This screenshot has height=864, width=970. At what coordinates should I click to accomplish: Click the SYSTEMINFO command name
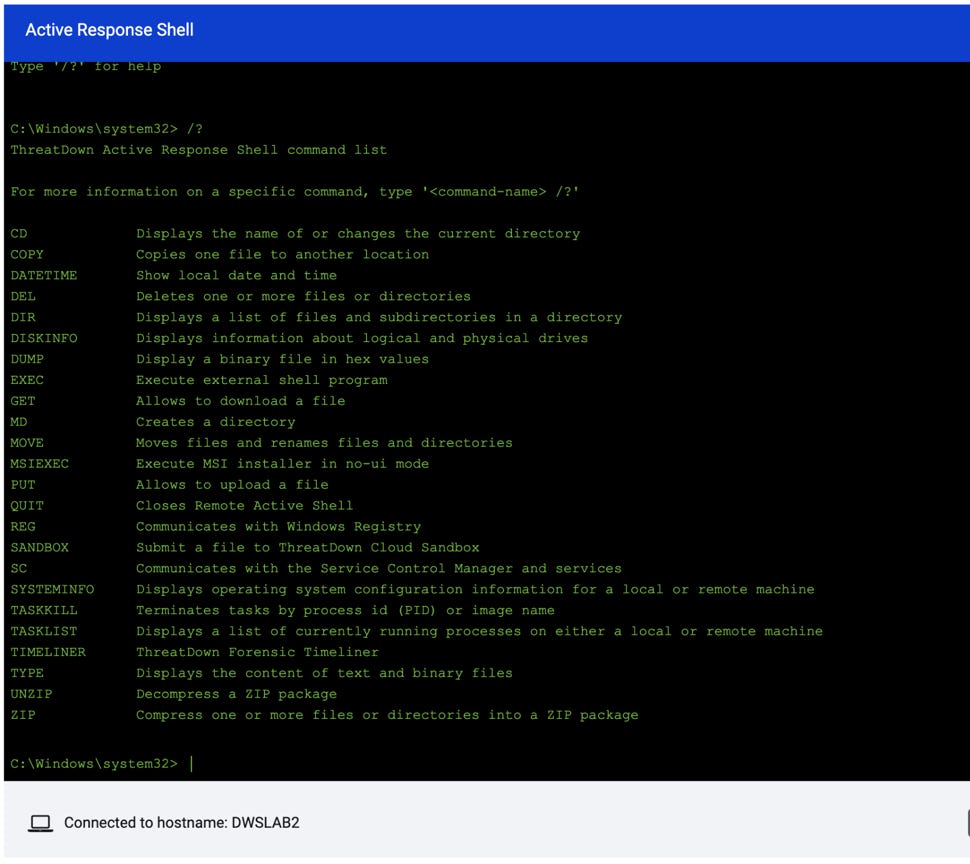[52, 590]
